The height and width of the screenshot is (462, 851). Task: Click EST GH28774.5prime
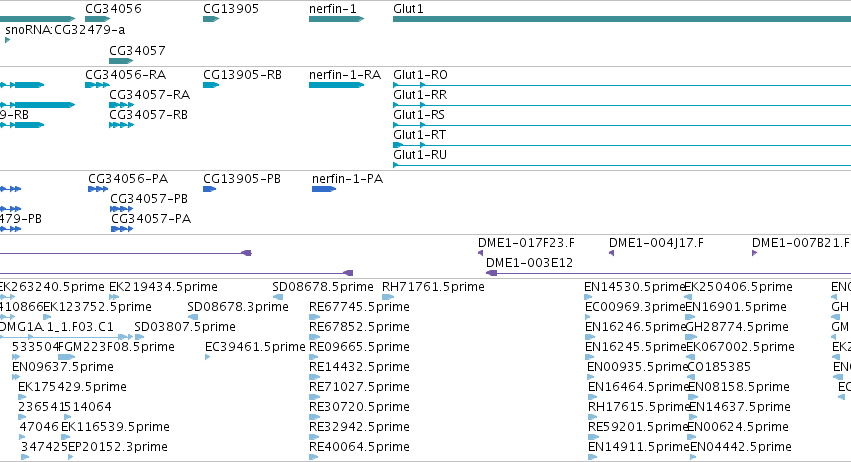pos(737,327)
